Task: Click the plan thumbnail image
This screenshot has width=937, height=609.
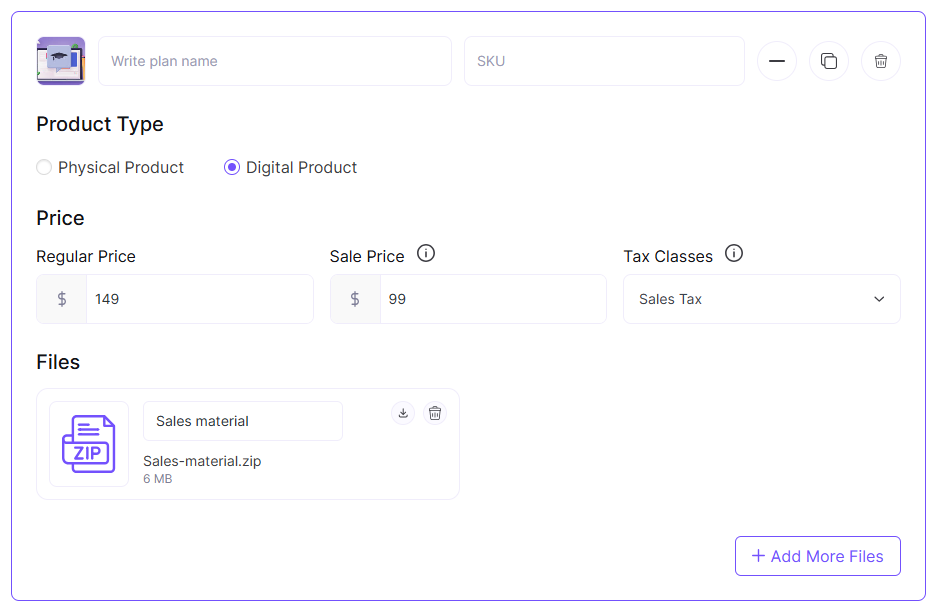Action: (x=61, y=61)
